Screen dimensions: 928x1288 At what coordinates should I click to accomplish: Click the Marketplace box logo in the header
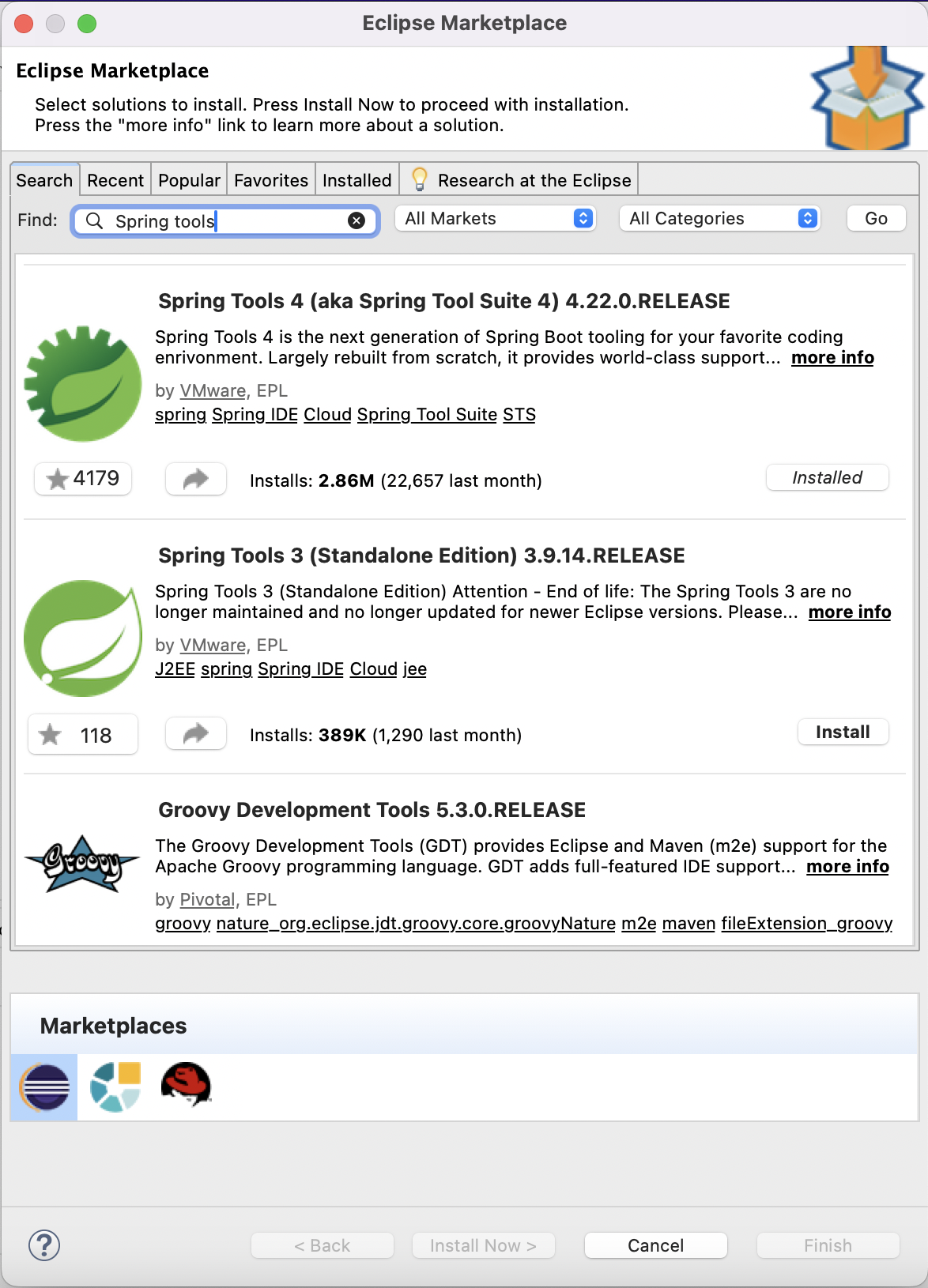coord(867,99)
